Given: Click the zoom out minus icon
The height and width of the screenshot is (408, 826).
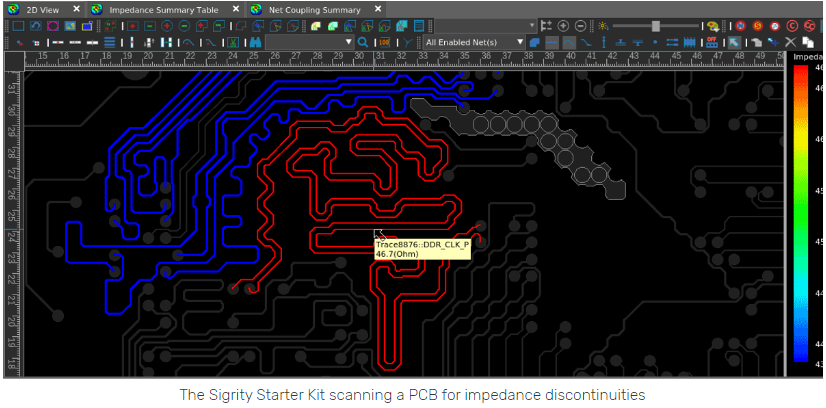Looking at the screenshot, I should (x=581, y=25).
